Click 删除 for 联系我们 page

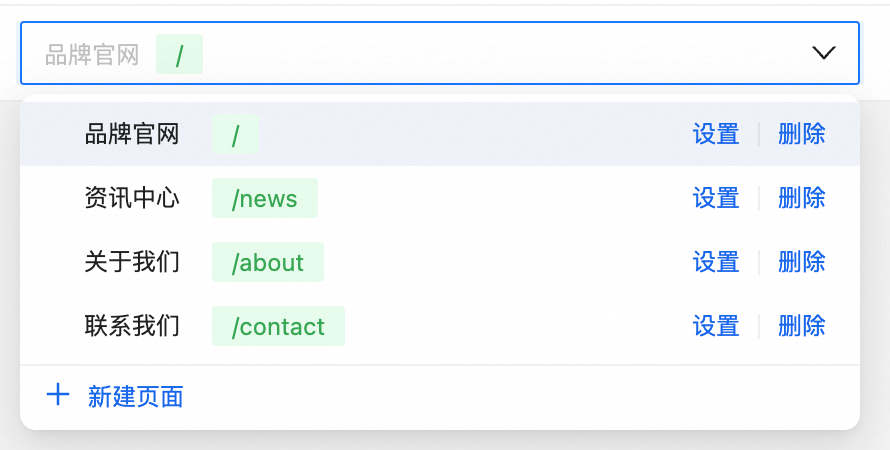(x=802, y=326)
